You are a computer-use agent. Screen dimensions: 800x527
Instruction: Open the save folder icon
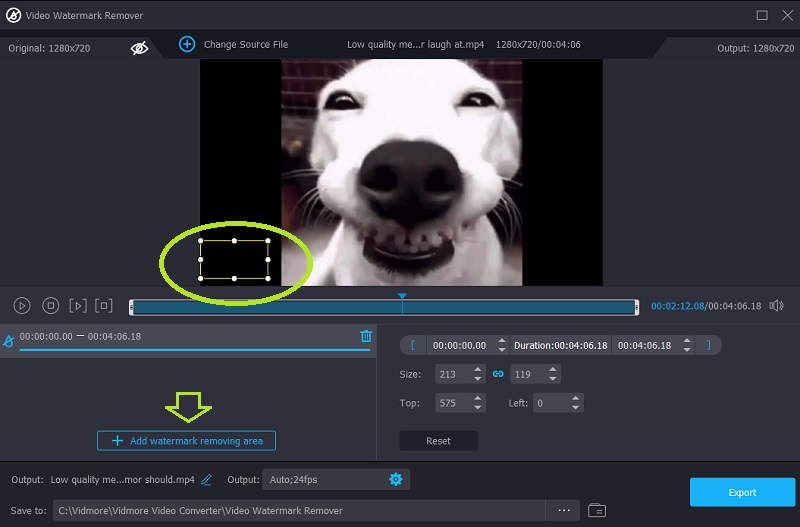click(x=597, y=510)
